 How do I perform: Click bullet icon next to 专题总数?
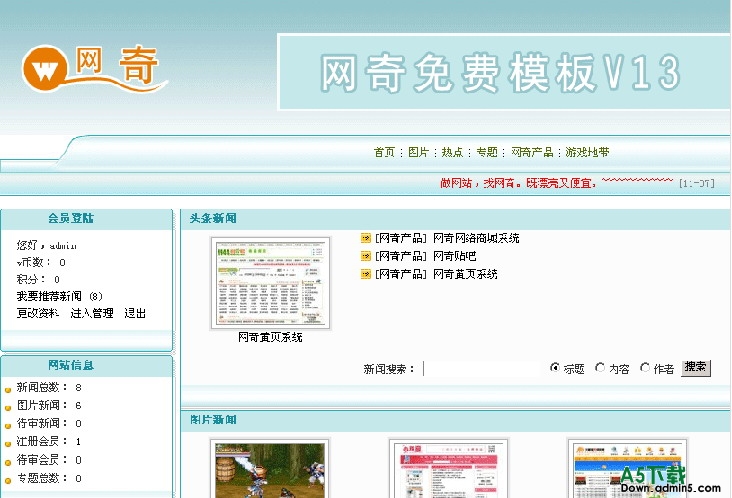(8, 480)
